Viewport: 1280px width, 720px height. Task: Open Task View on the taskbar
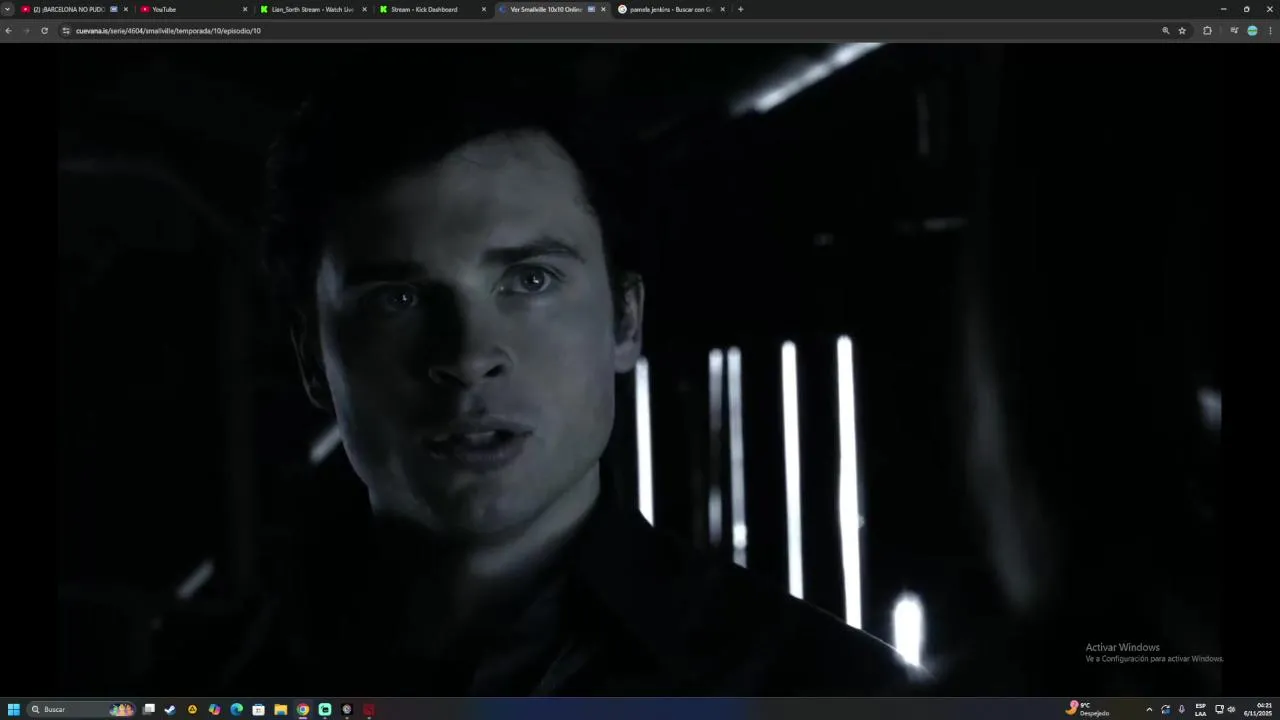pos(149,709)
